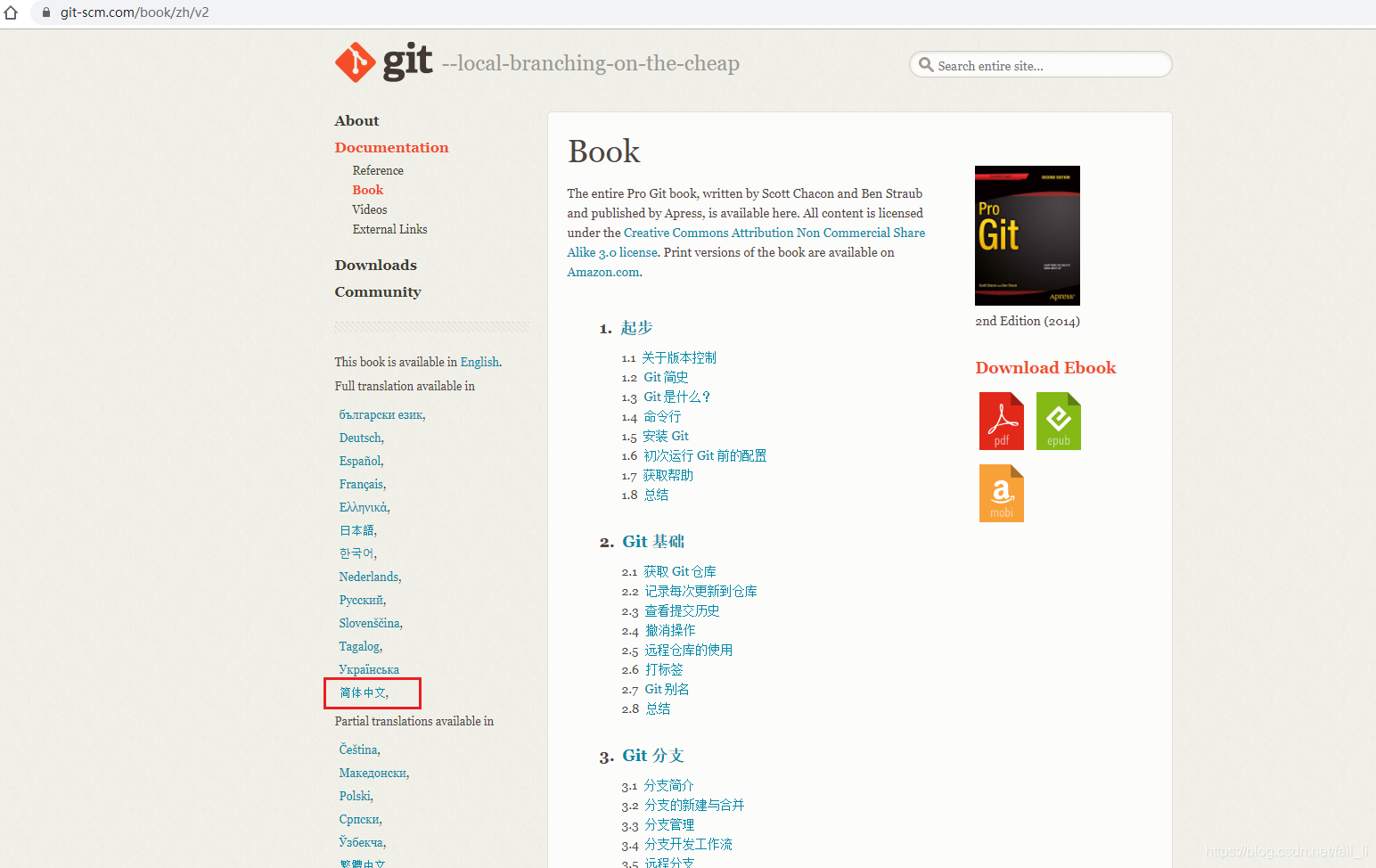The width and height of the screenshot is (1376, 868).
Task: Download the pdf ebook icon
Action: coord(1002,421)
